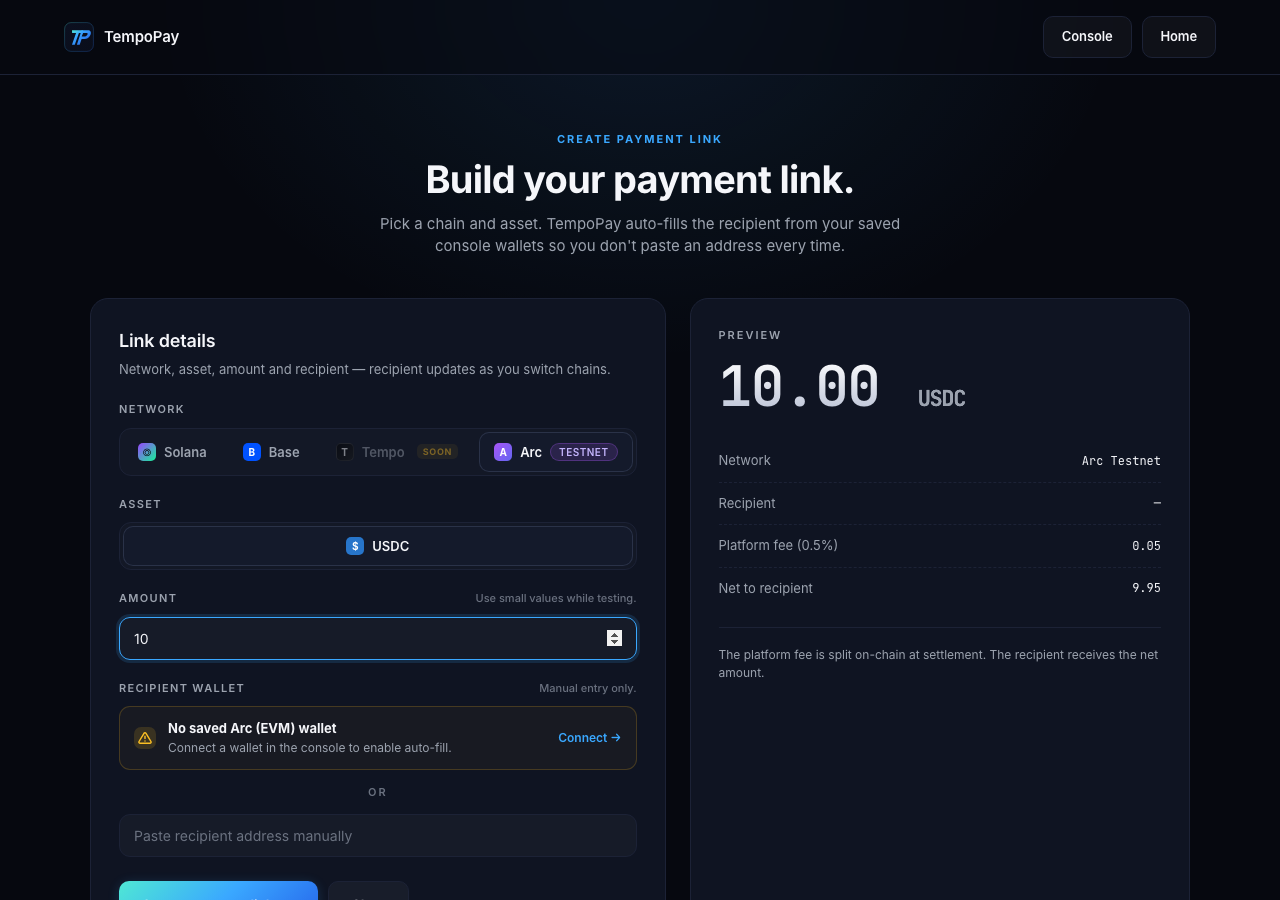Click the Recipient label in preview

tap(747, 503)
